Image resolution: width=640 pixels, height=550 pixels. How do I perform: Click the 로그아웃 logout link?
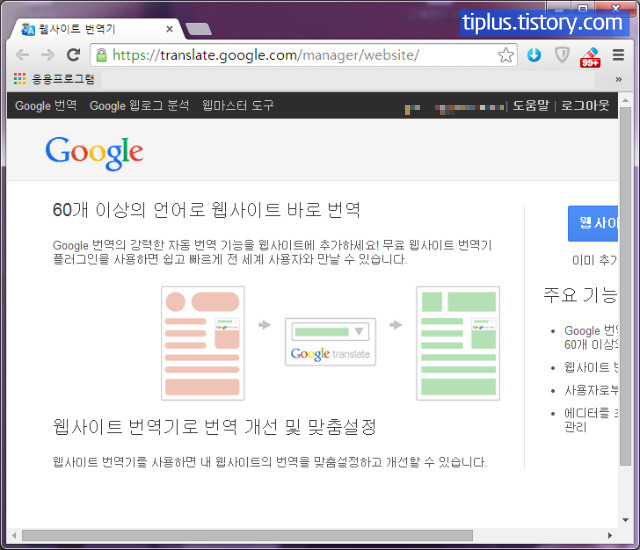click(585, 105)
